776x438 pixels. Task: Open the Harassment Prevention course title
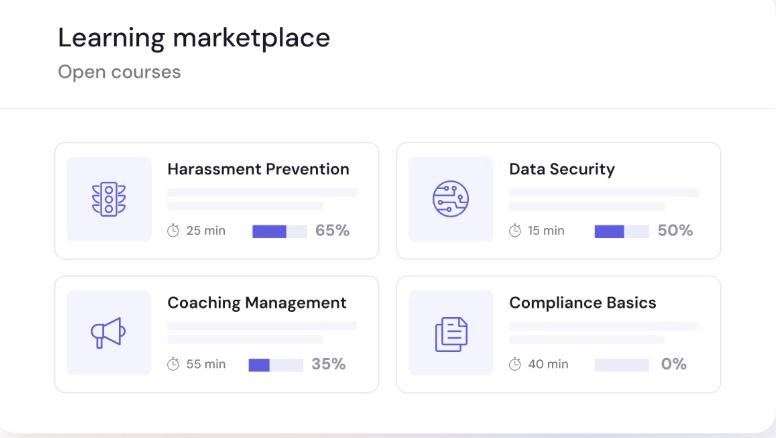[x=258, y=169]
